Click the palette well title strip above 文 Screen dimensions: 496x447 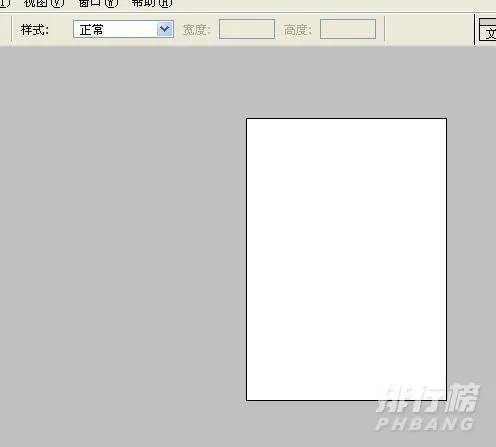pos(488,22)
